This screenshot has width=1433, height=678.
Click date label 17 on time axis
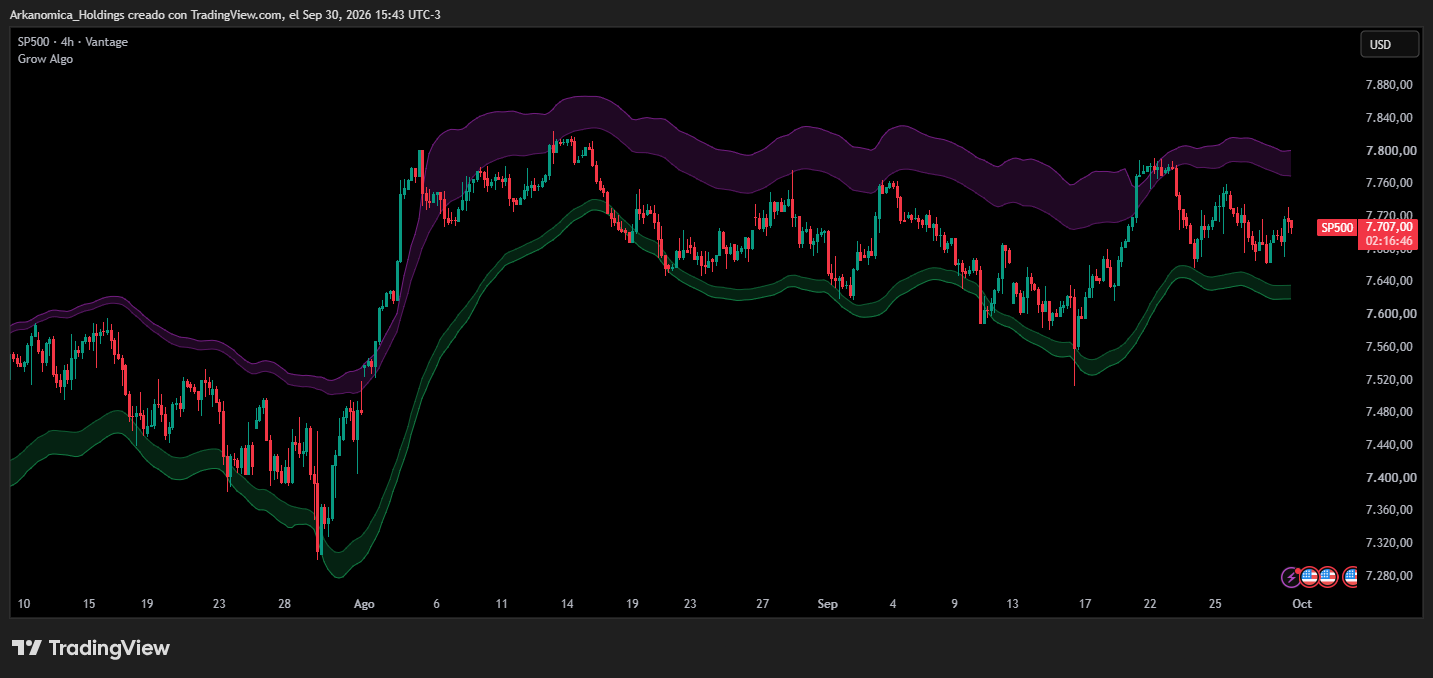pos(1085,604)
